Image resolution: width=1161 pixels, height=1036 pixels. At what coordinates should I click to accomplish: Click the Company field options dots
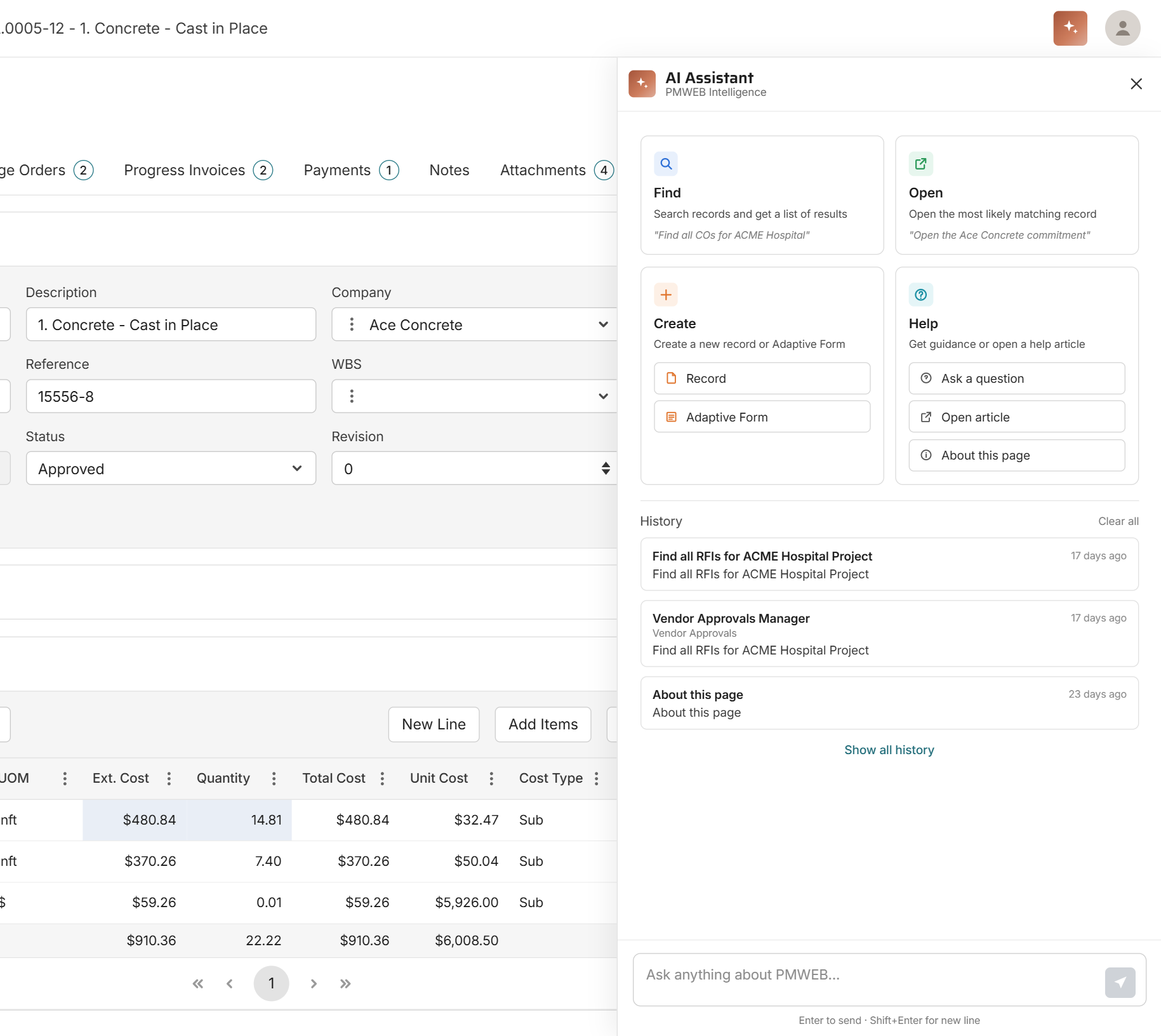[x=352, y=324]
